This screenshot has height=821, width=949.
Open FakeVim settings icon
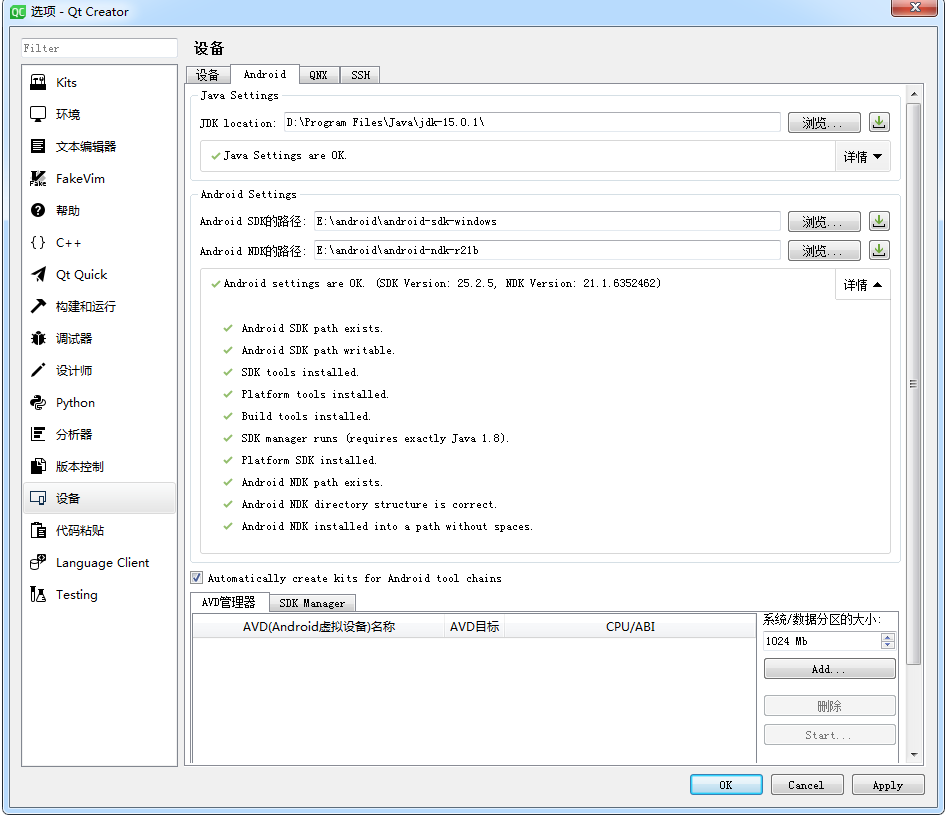click(38, 178)
